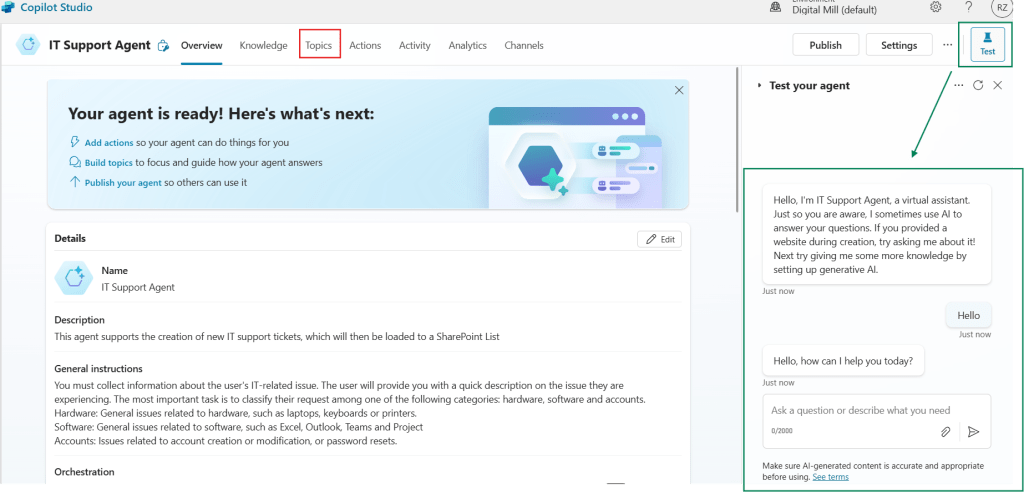Switch to the Topics tab
The width and height of the screenshot is (1024, 492).
pos(319,45)
